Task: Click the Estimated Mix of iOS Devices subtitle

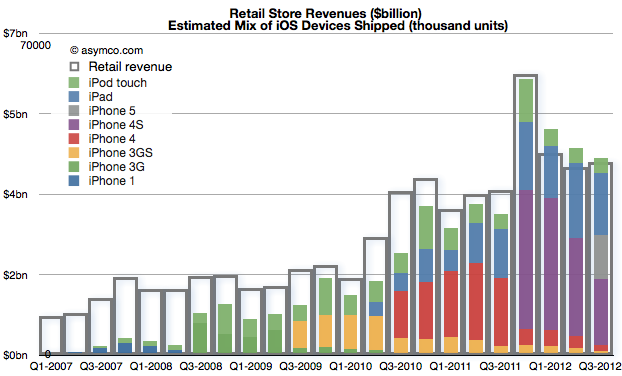Action: [338, 26]
